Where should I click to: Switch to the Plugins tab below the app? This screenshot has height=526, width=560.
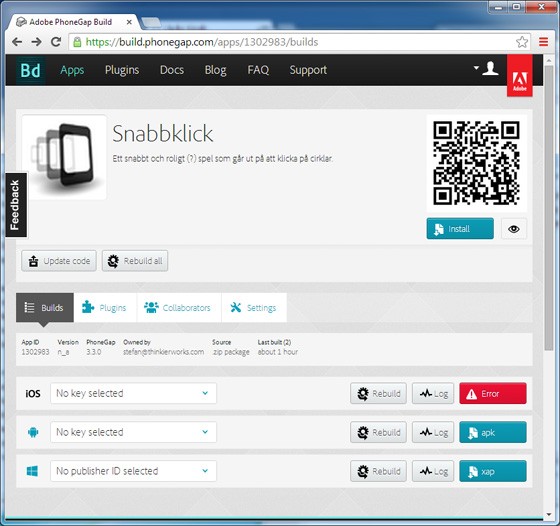(105, 307)
